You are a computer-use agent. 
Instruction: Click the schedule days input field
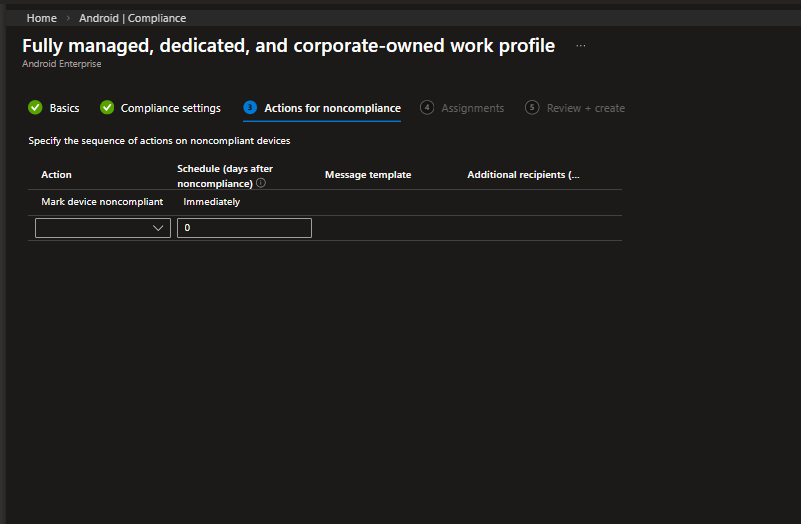tap(244, 228)
